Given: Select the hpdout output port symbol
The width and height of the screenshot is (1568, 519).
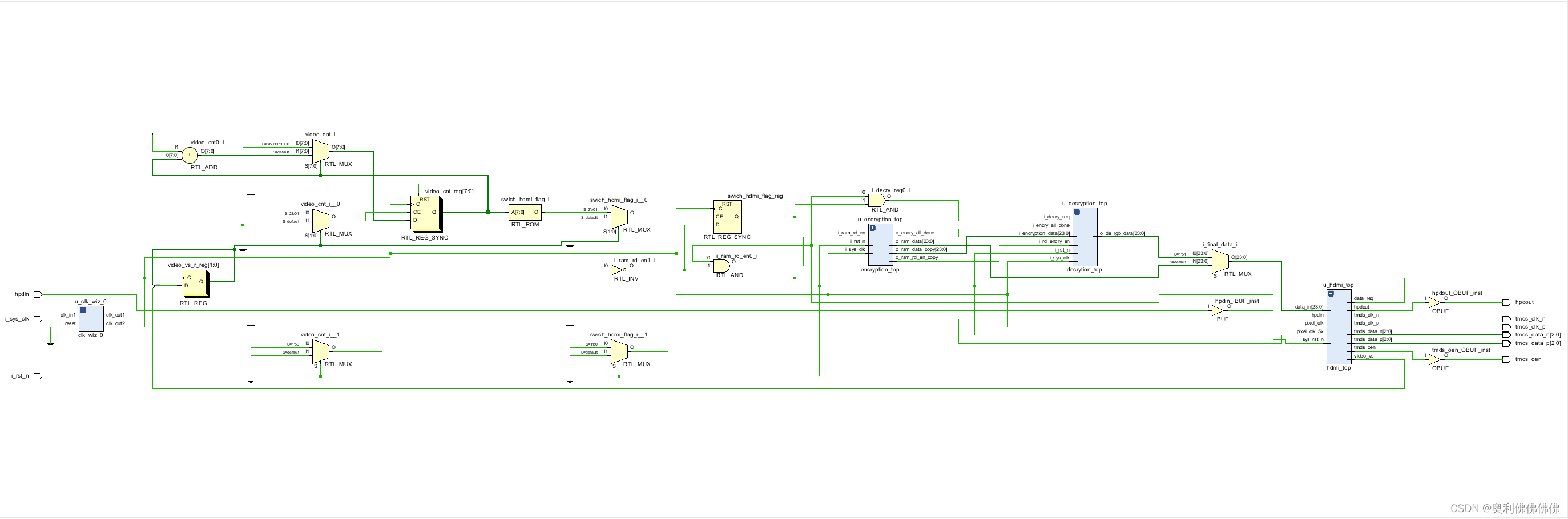Looking at the screenshot, I should point(1506,302).
